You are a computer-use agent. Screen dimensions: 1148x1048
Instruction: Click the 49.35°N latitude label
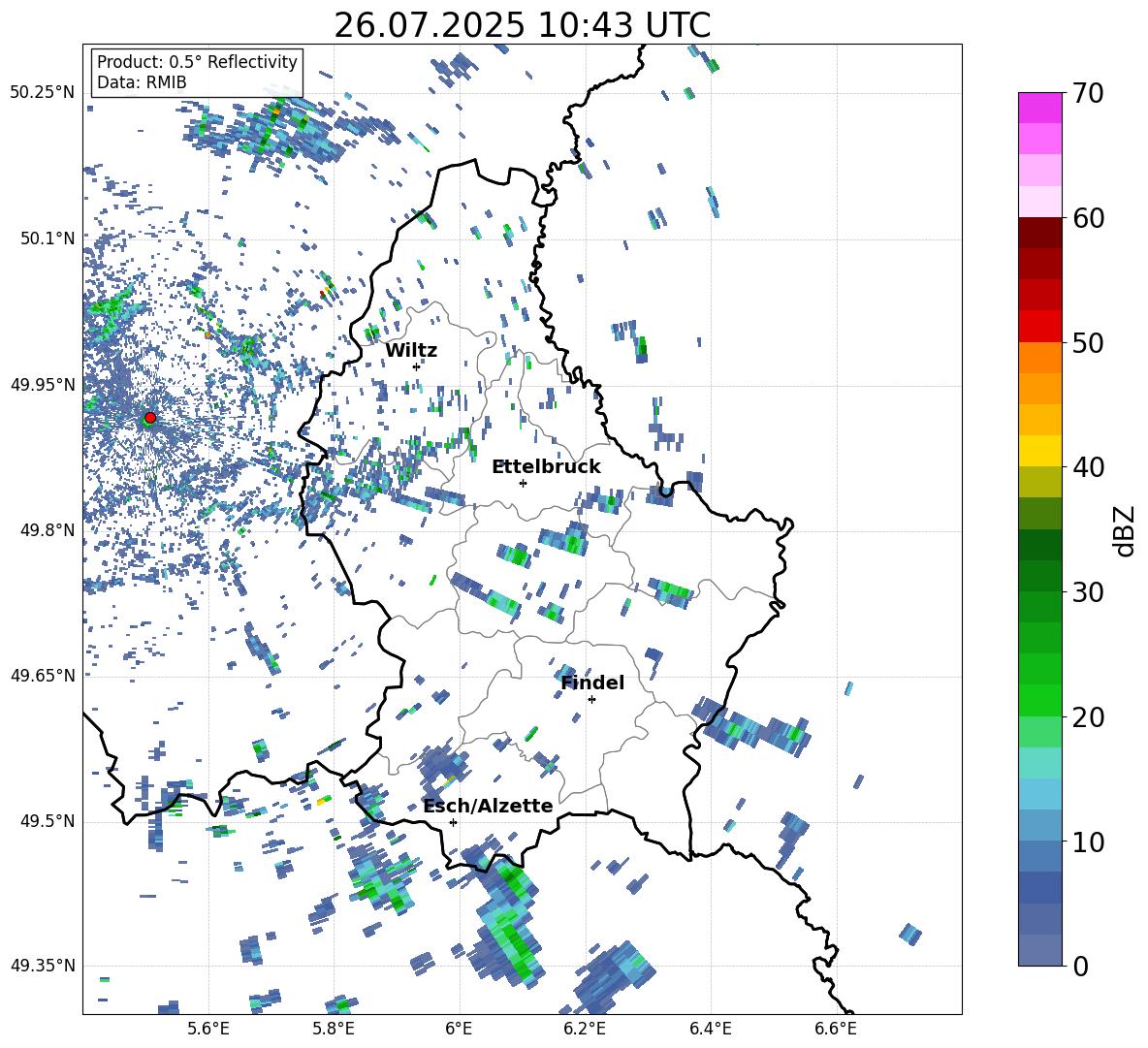(x=43, y=966)
